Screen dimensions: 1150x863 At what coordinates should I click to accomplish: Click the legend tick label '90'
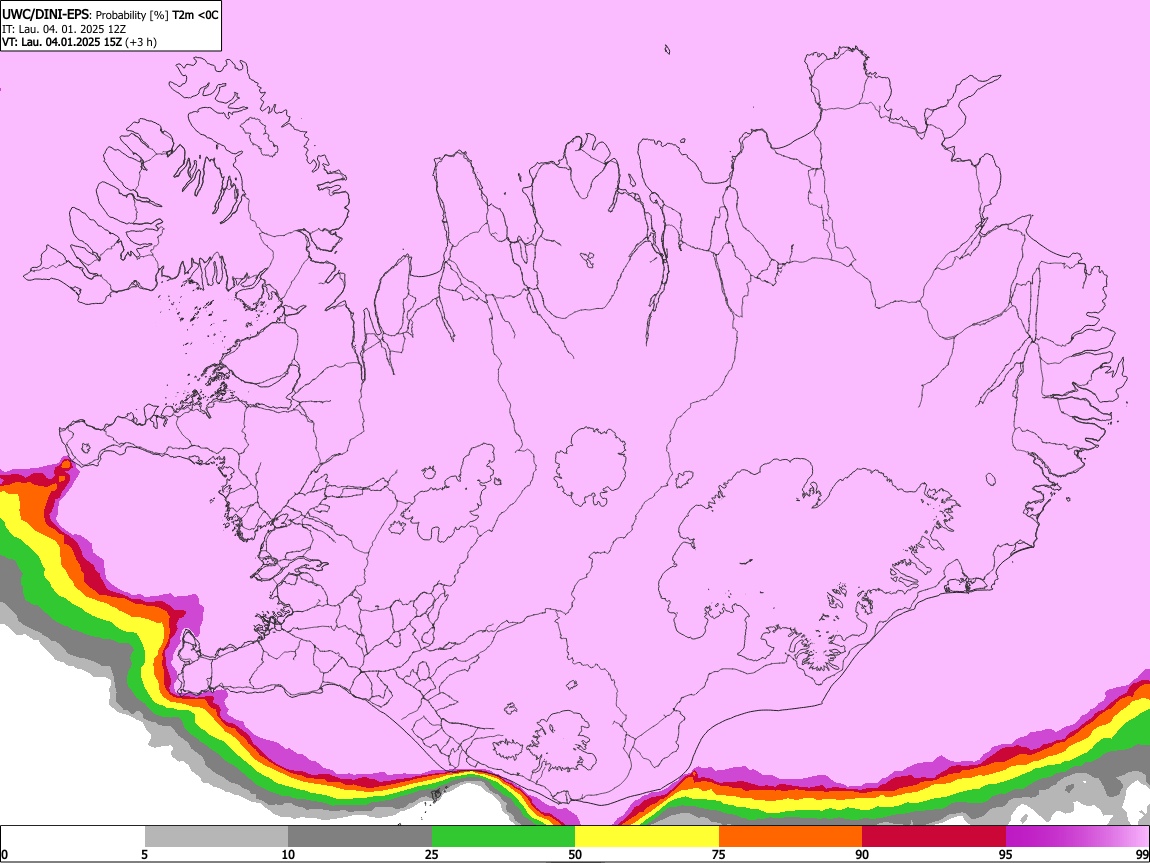point(862,855)
